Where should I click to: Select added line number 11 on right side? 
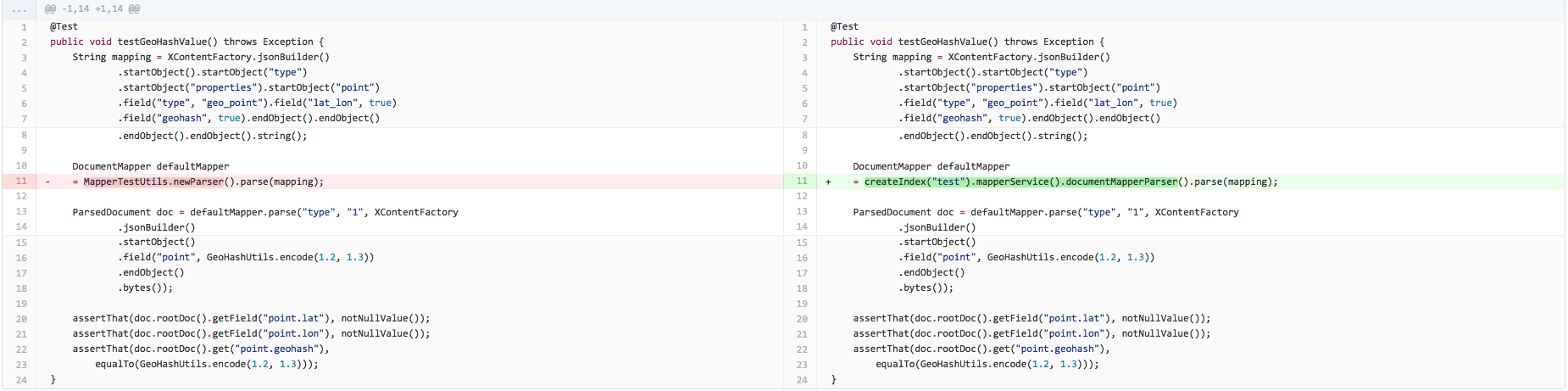click(x=801, y=182)
